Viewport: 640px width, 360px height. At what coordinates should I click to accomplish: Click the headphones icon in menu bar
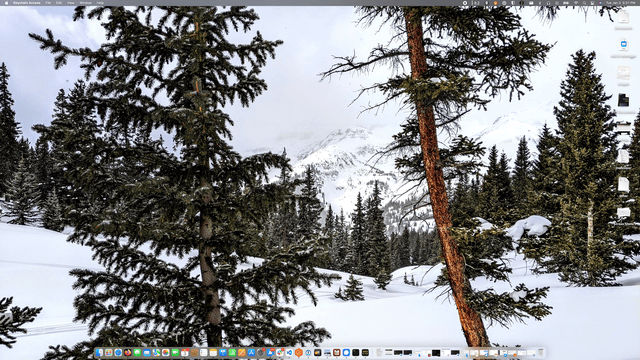(x=549, y=3)
